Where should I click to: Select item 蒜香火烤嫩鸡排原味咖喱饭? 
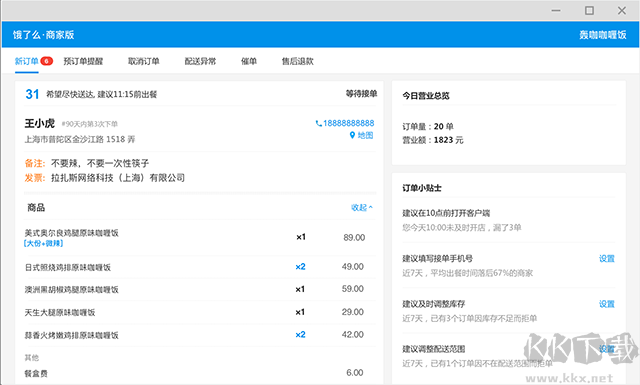coord(71,335)
